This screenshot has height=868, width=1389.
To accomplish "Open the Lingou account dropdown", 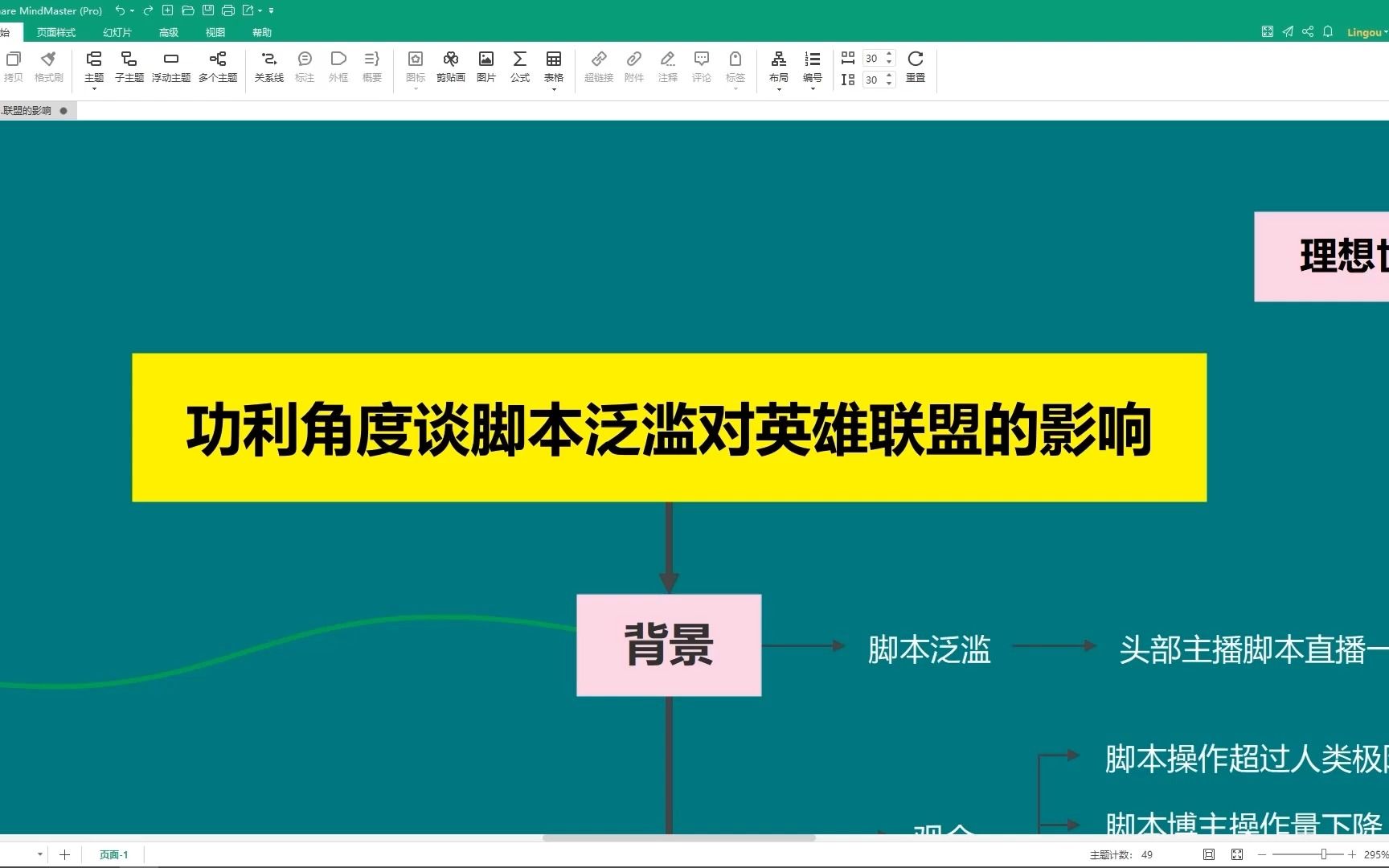I will coord(1366,32).
